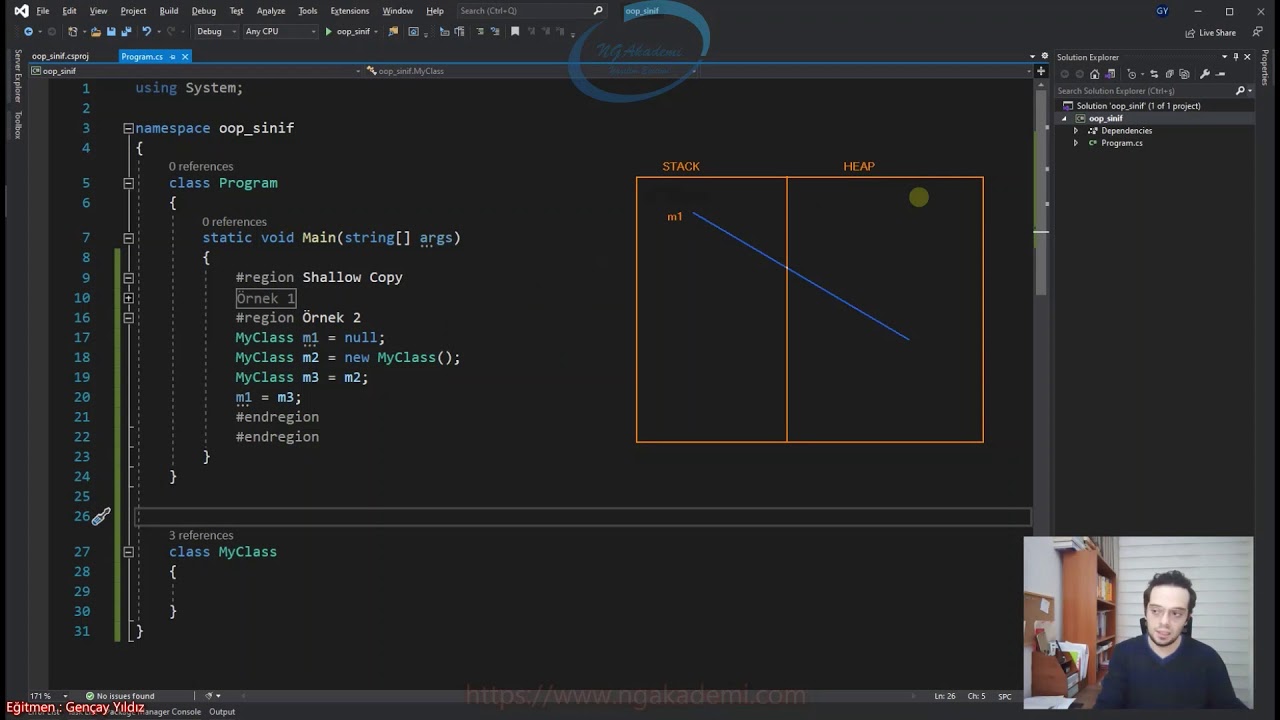Viewport: 1280px width, 720px height.
Task: Click the New Project toolbar icon
Action: [x=72, y=31]
